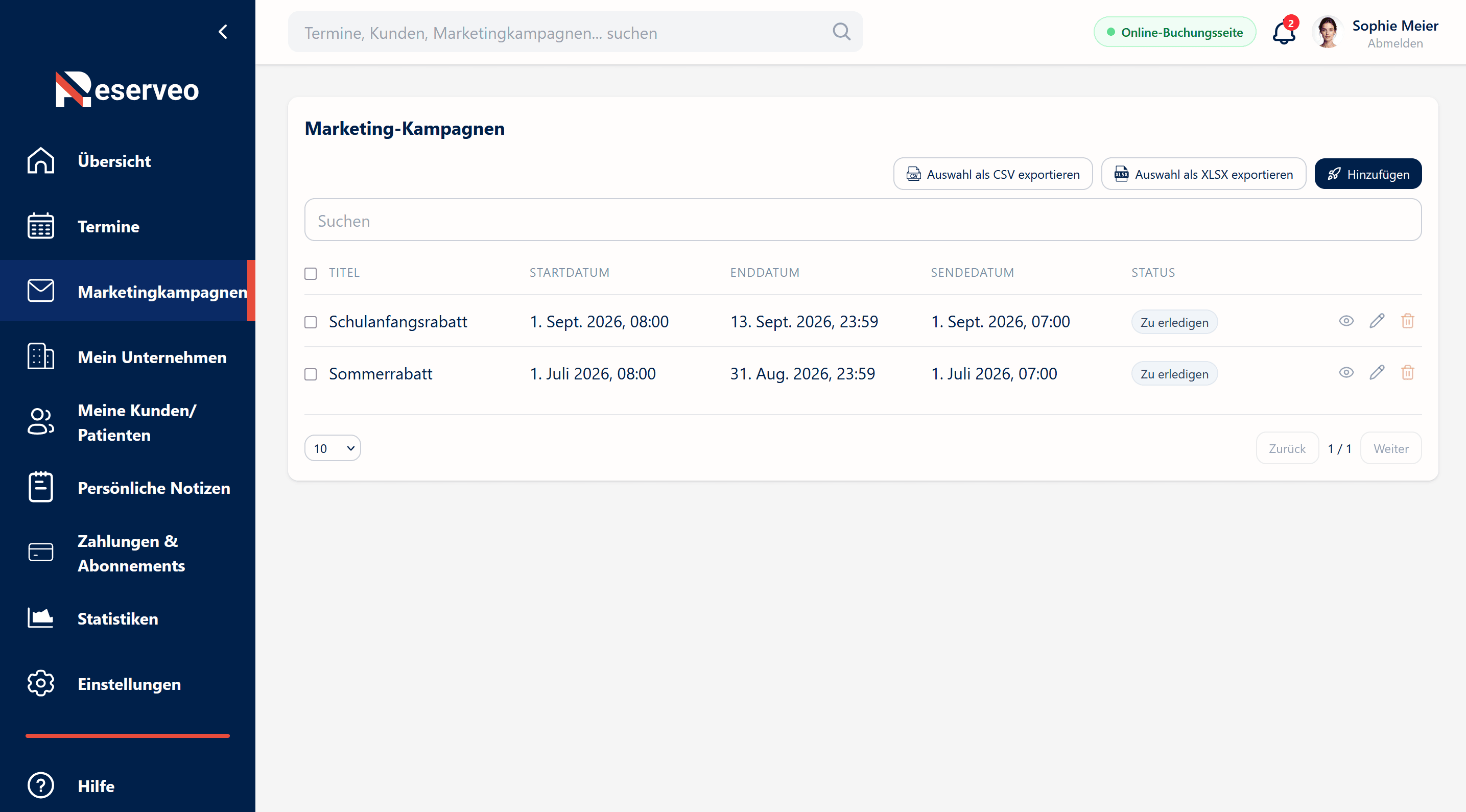Image resolution: width=1466 pixels, height=812 pixels.
Task: Click the Zurück pagination button
Action: (1287, 448)
